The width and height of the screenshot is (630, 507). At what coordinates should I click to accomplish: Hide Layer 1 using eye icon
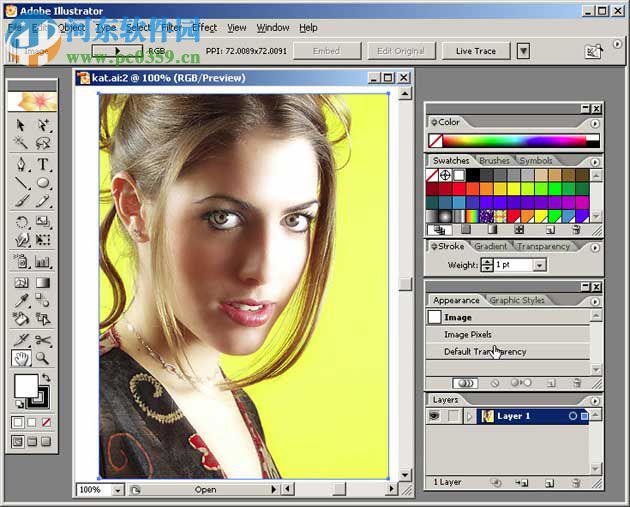point(434,416)
